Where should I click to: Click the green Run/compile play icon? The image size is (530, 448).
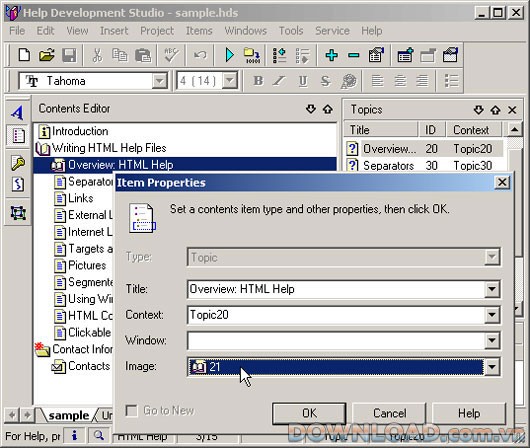[230, 55]
